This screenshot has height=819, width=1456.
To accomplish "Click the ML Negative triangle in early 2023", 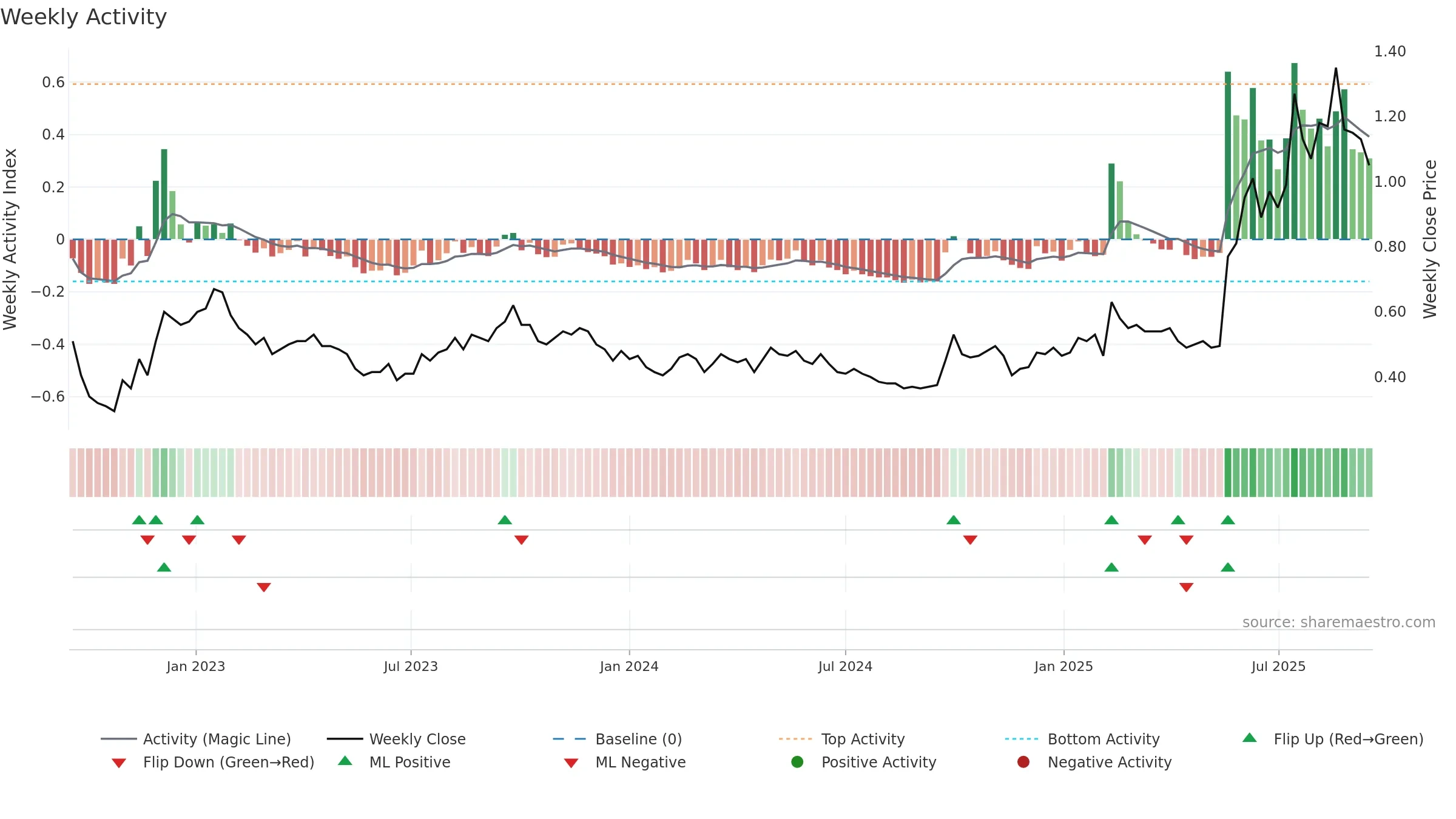I will tap(264, 587).
